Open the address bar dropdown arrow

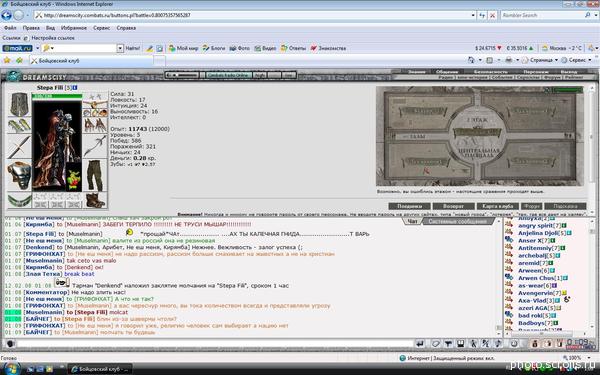pos(473,15)
